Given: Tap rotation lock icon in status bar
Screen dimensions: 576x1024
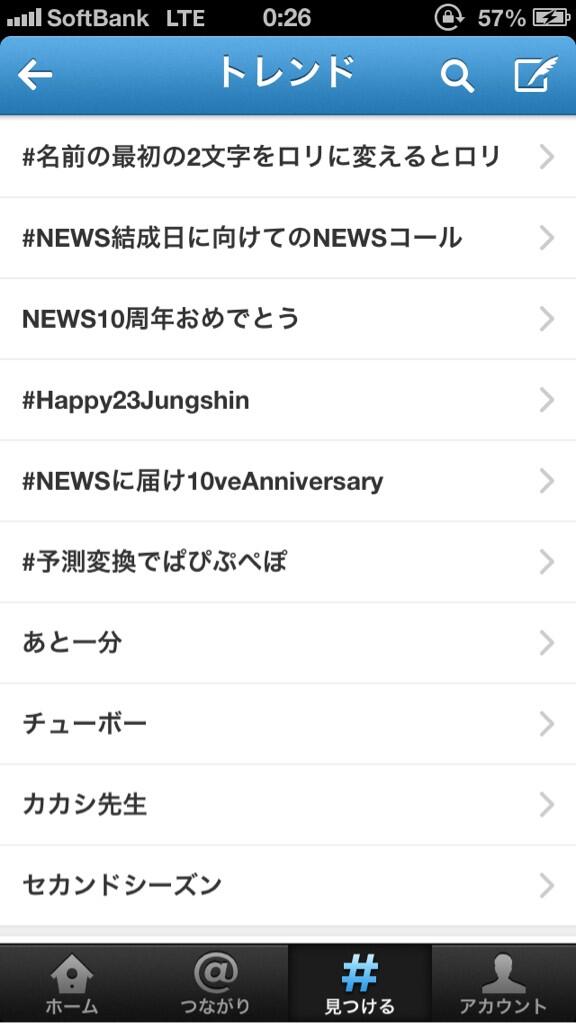Looking at the screenshot, I should coord(449,18).
